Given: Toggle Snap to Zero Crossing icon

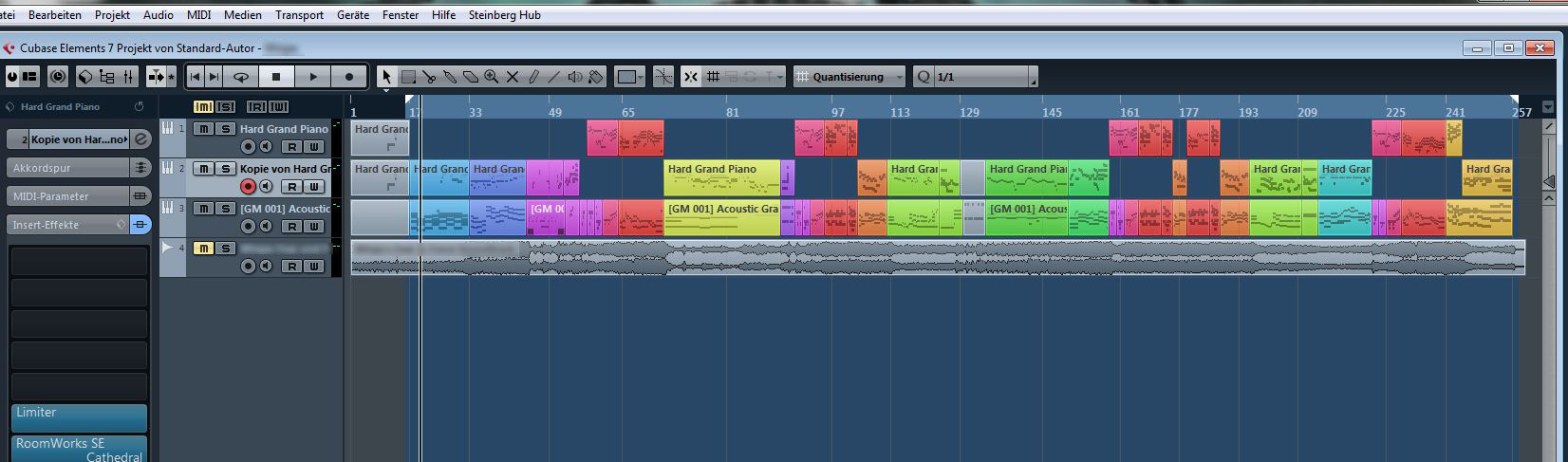Looking at the screenshot, I should [x=663, y=77].
